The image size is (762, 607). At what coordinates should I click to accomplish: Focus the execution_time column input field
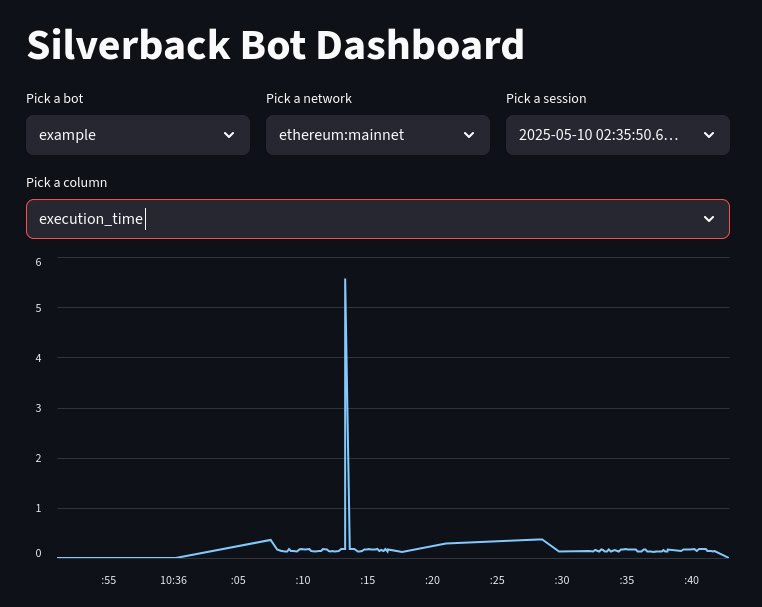click(x=378, y=219)
